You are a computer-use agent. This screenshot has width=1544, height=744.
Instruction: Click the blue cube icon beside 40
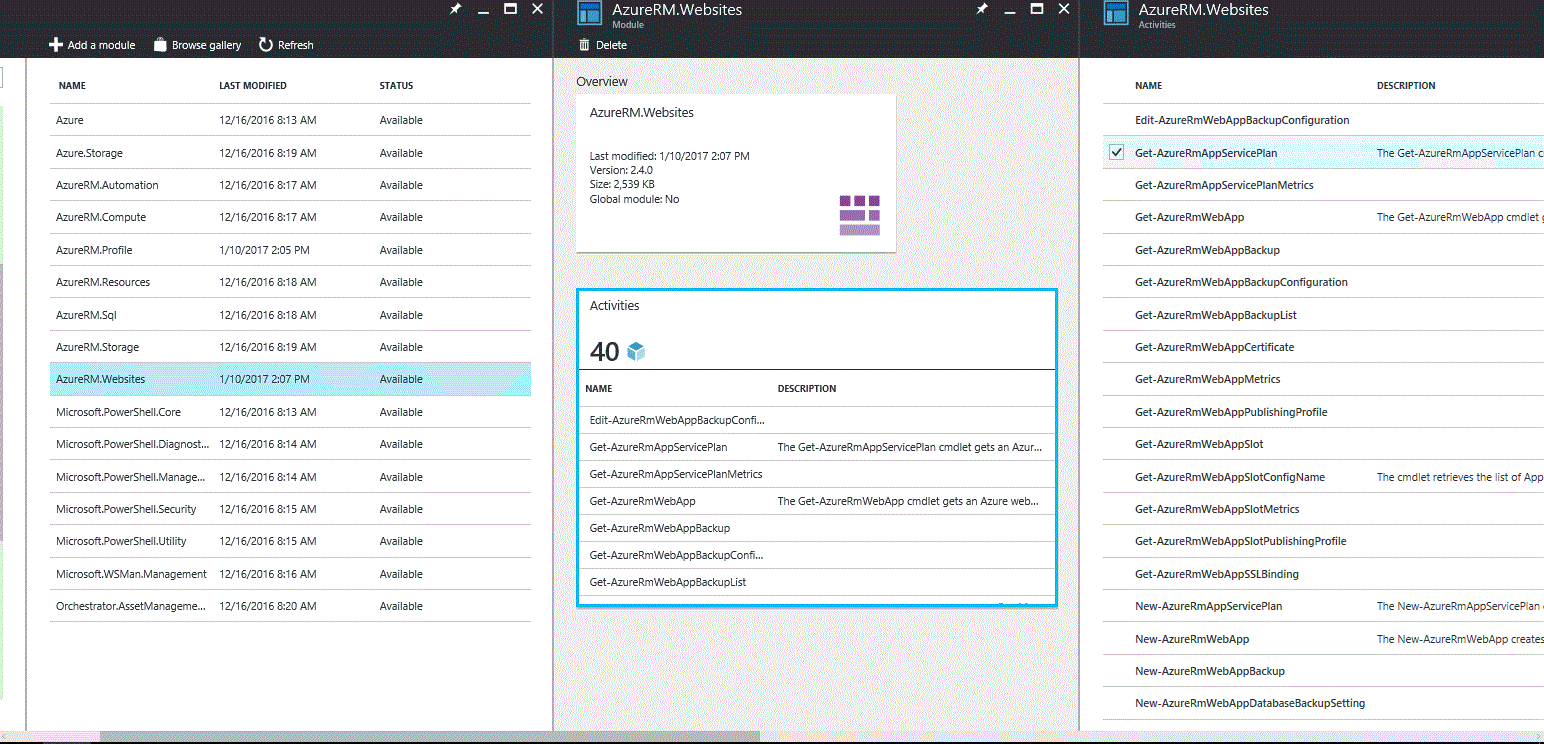(x=636, y=351)
